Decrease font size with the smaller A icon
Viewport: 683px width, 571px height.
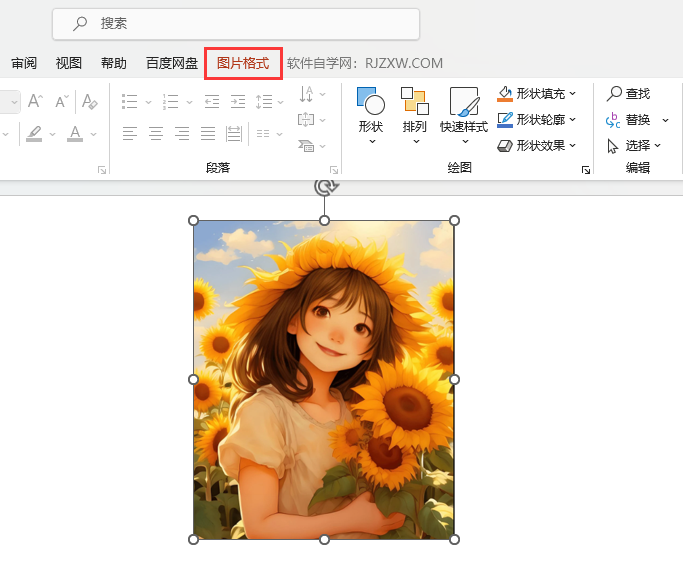pyautogui.click(x=62, y=101)
